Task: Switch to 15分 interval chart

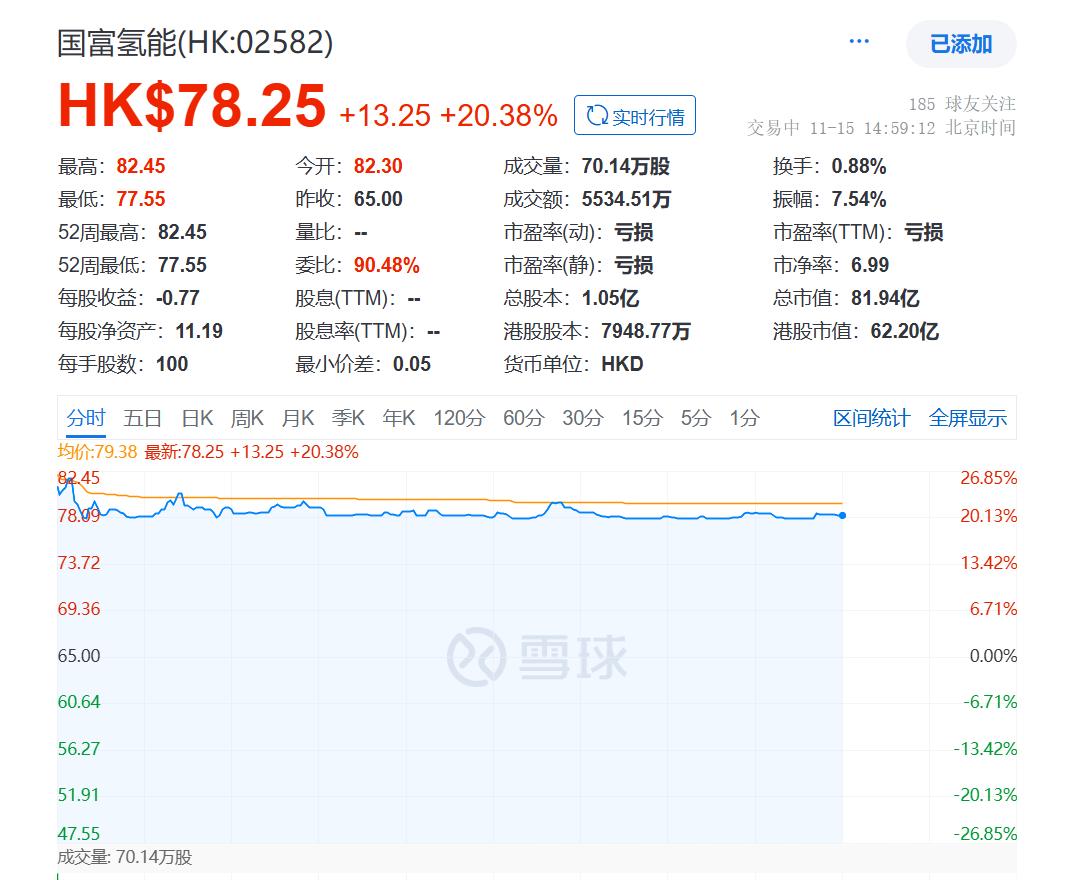Action: [x=641, y=418]
